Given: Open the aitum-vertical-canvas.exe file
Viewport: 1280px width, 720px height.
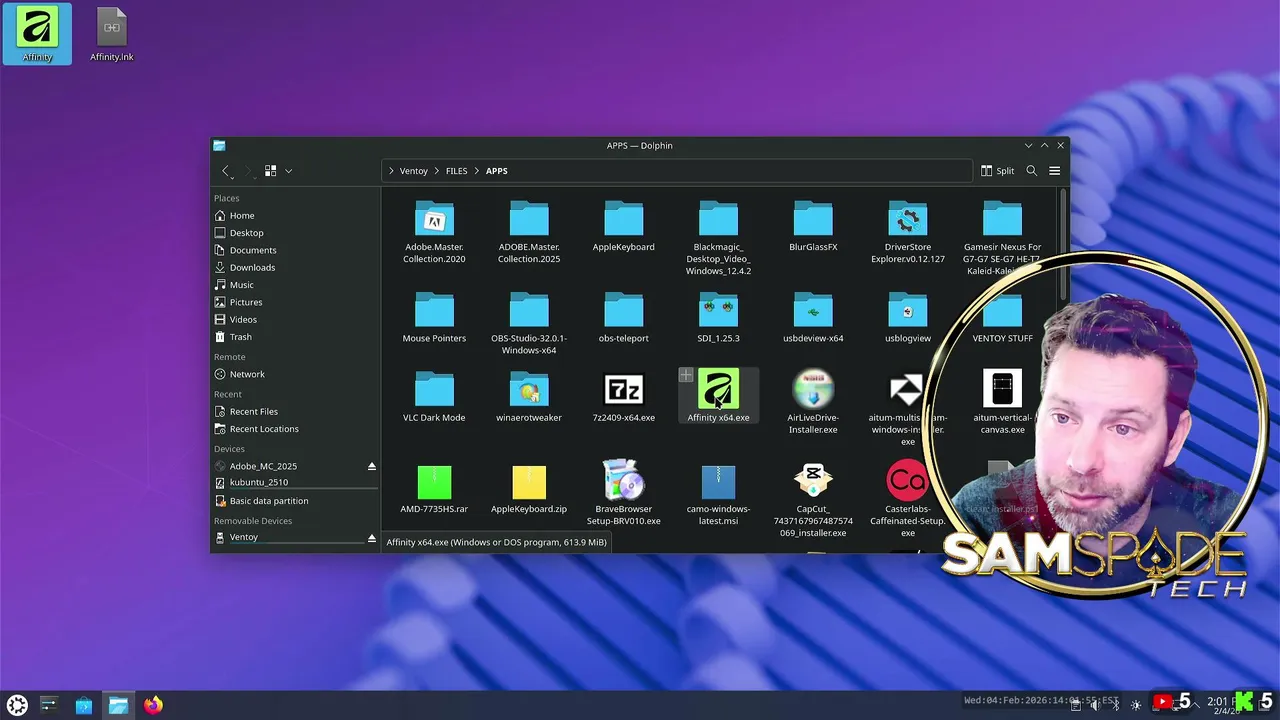Looking at the screenshot, I should tap(1002, 402).
